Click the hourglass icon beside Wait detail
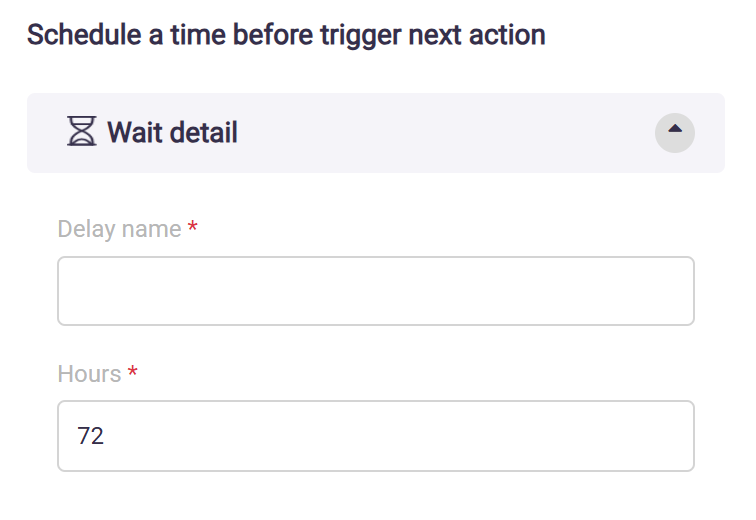 pyautogui.click(x=81, y=131)
